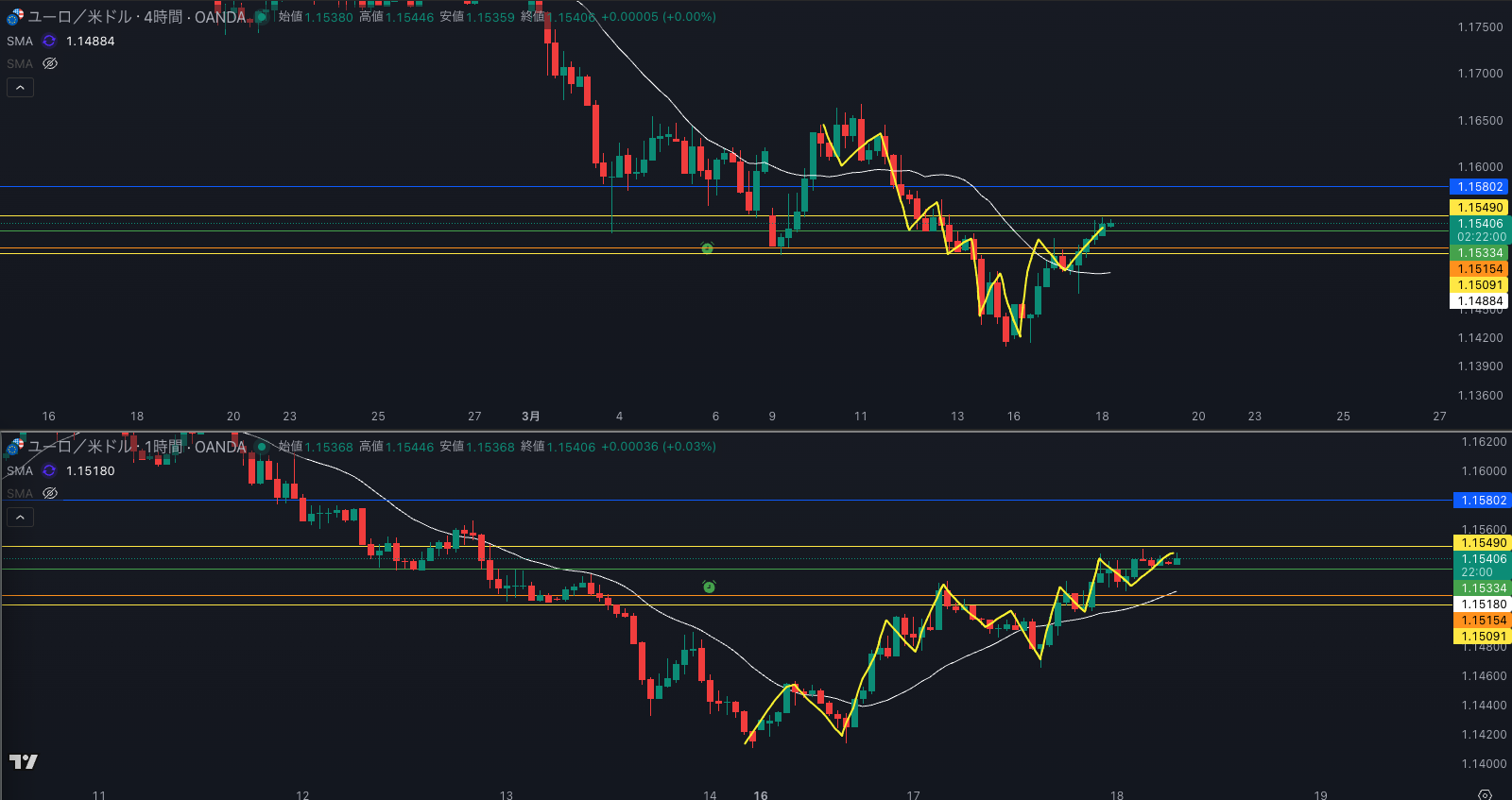Click the orange 1.15154 price label in upper chart
The width and height of the screenshot is (1512, 800).
[1479, 269]
